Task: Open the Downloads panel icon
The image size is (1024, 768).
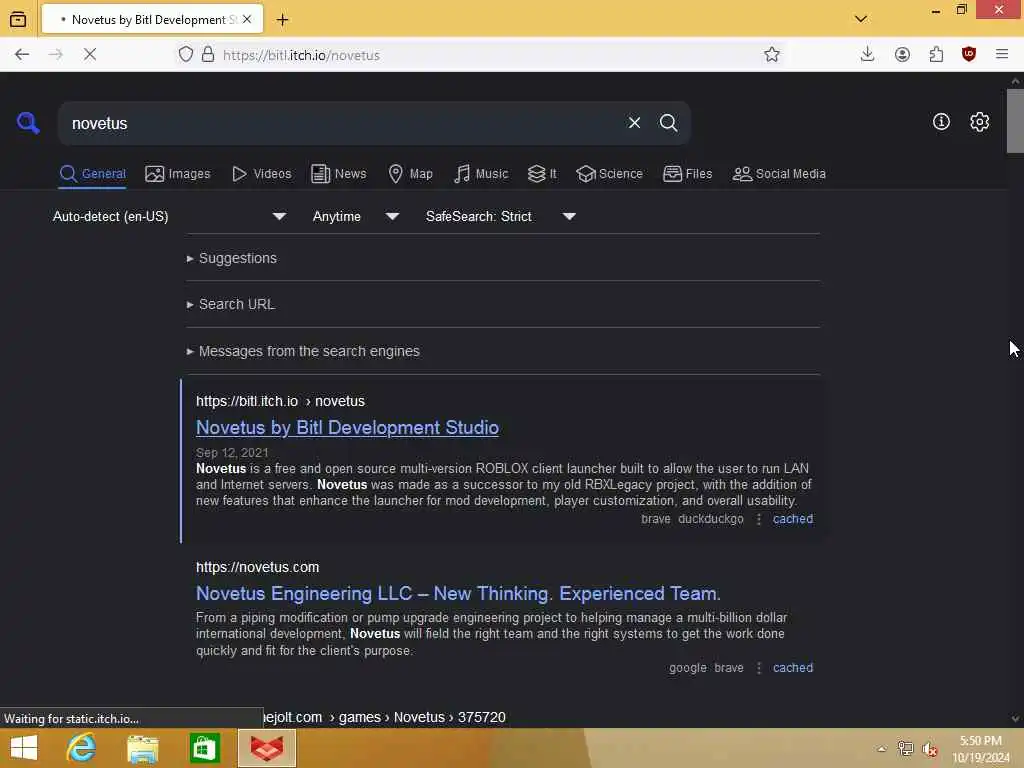Action: [x=867, y=55]
